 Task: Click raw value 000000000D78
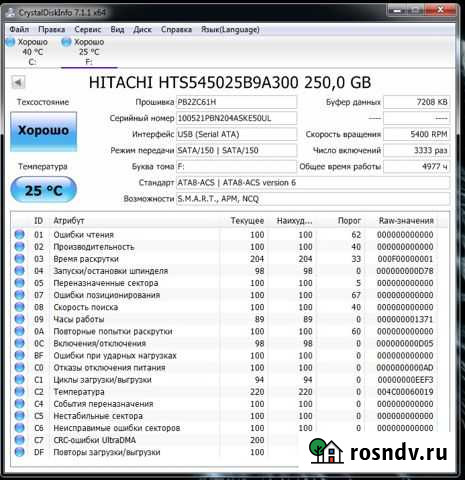[405, 271]
